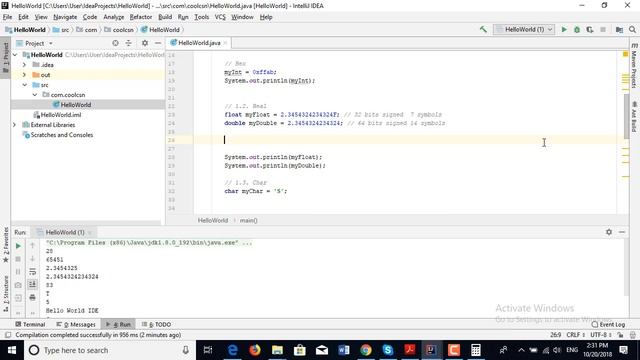Open the Favorites side tab
The image size is (640, 360).
5,244
